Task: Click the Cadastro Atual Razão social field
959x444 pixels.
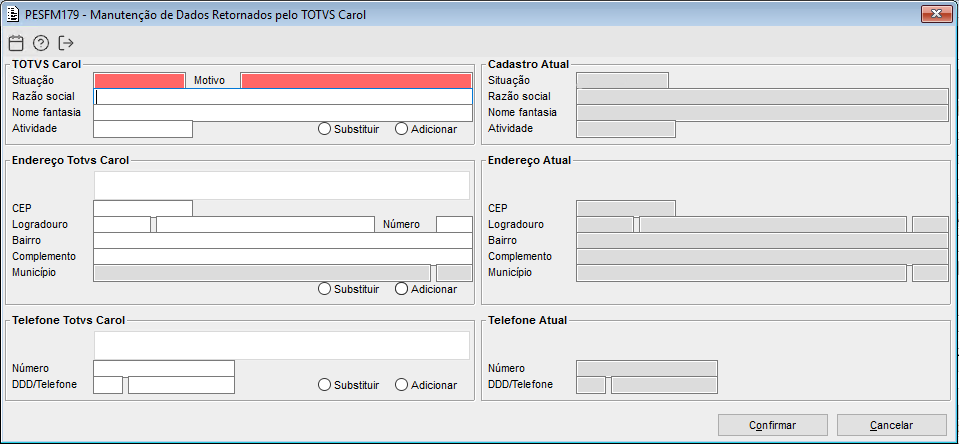Action: (x=763, y=97)
